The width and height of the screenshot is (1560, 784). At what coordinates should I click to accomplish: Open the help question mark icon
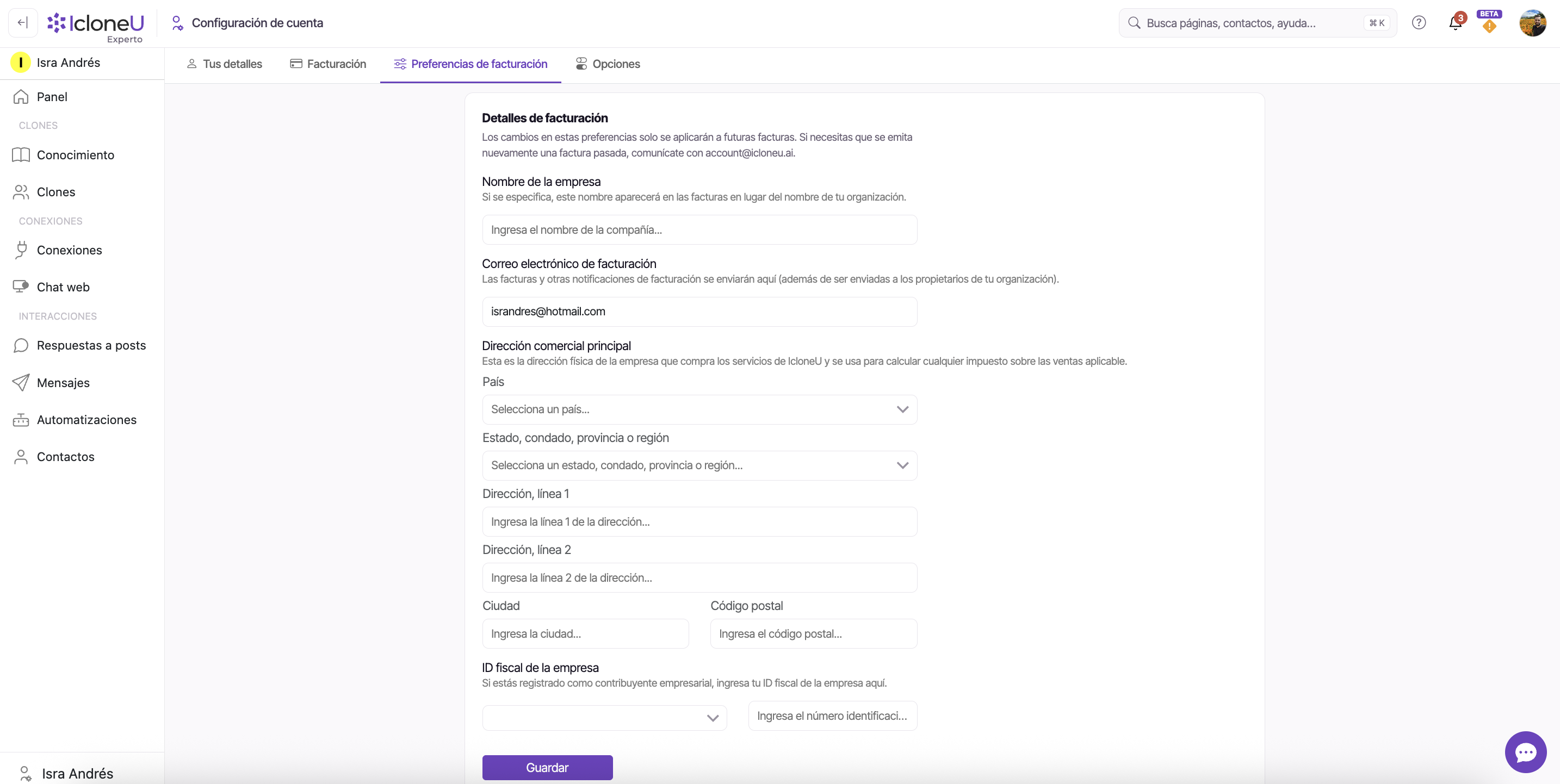pos(1418,23)
